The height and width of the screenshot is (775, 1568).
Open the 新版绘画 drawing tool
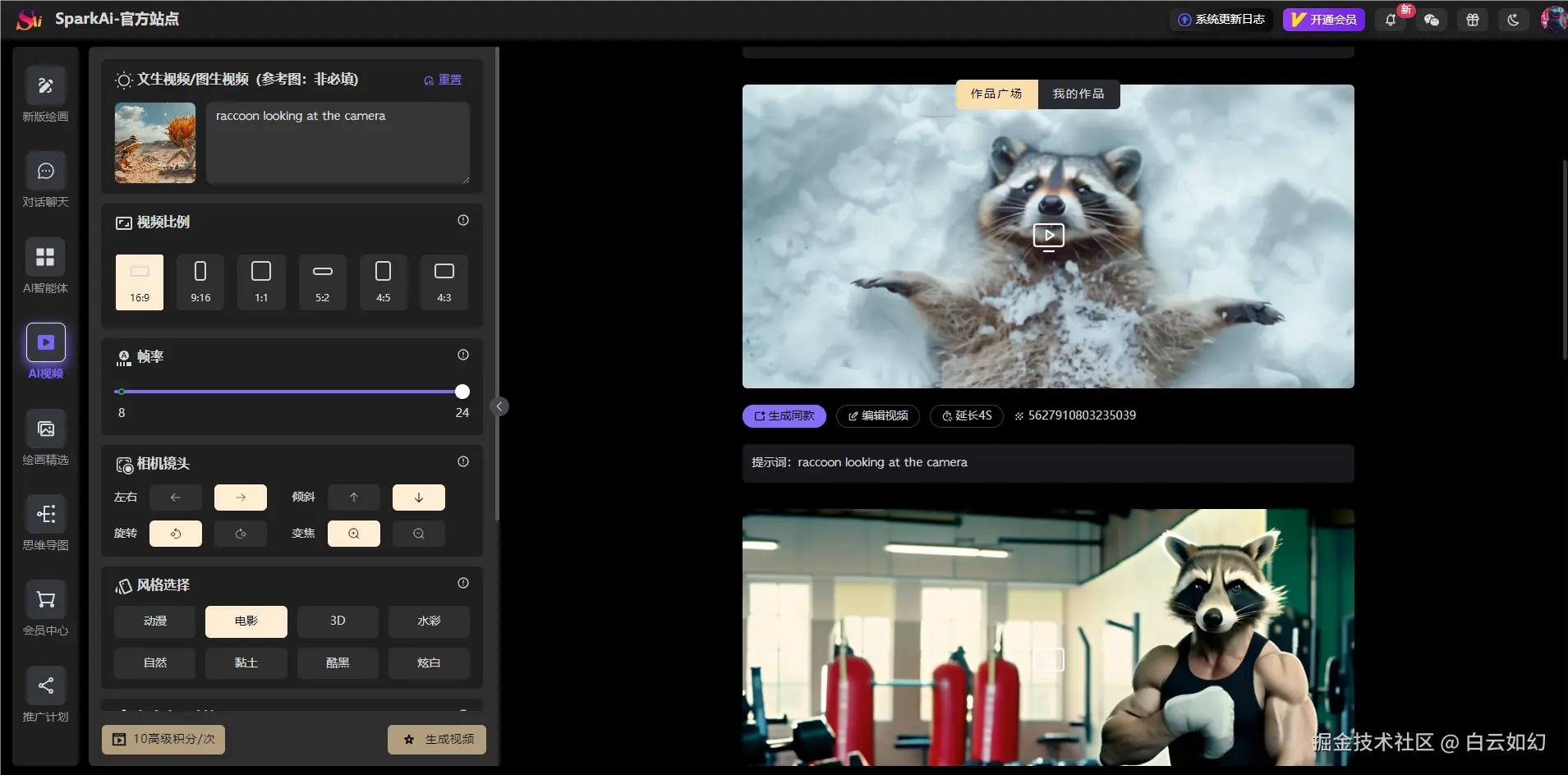pyautogui.click(x=45, y=94)
